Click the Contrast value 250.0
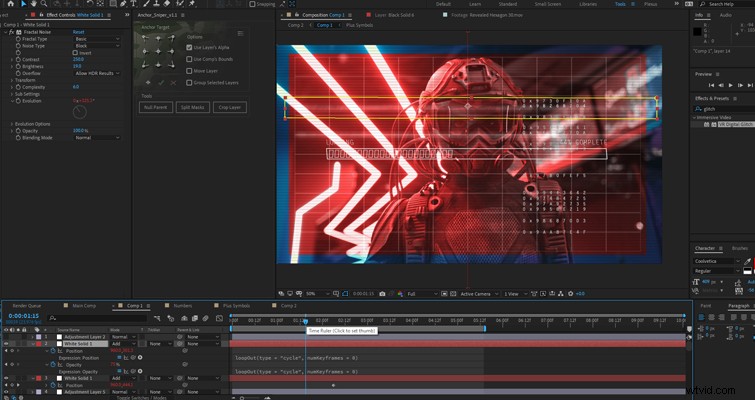This screenshot has width=755, height=400. 78,60
